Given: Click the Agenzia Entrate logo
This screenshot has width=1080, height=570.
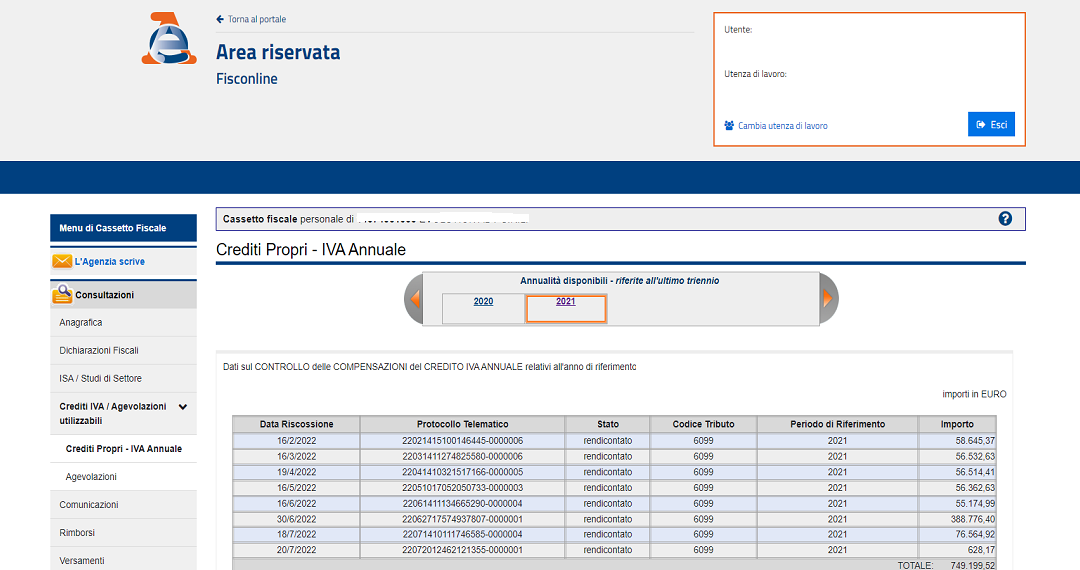Looking at the screenshot, I should pos(169,39).
